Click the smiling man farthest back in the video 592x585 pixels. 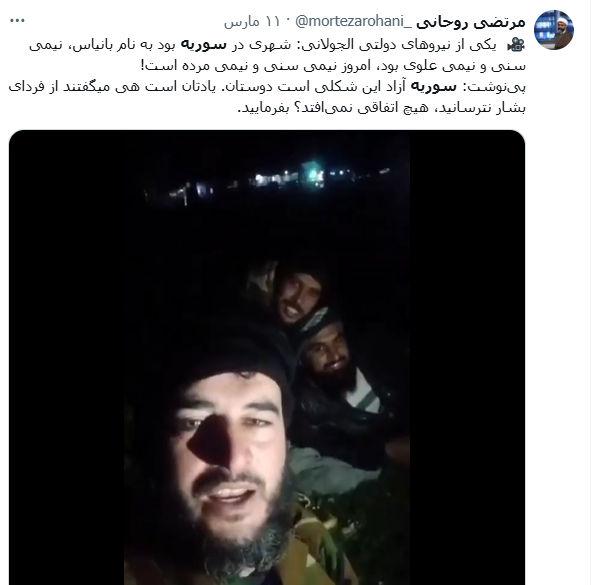[299, 296]
